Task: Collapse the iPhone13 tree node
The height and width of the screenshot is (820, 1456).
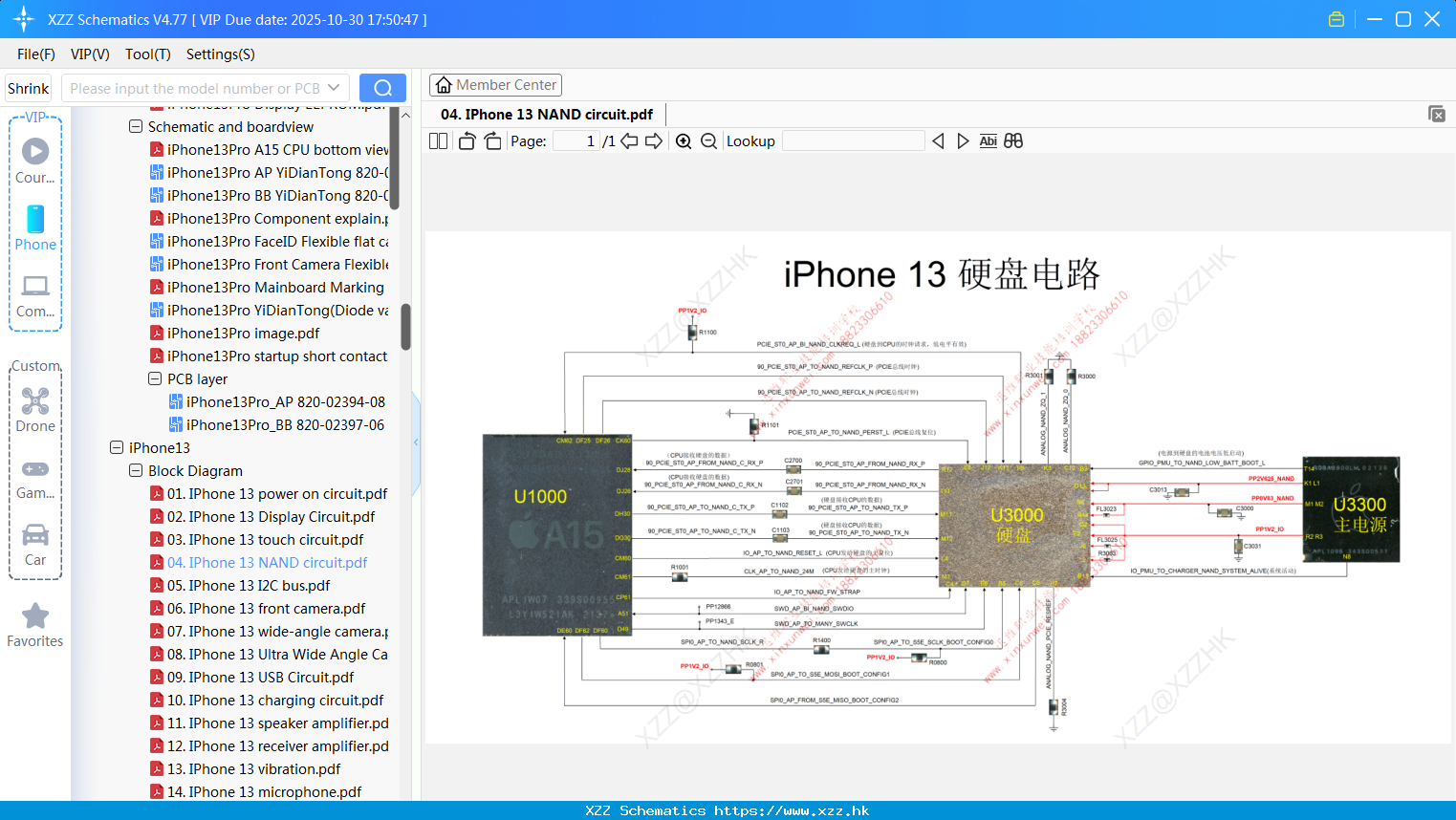Action: (x=117, y=447)
